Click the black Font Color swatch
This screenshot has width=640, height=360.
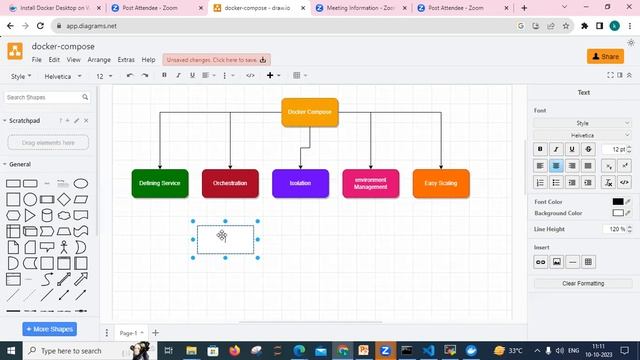618,202
